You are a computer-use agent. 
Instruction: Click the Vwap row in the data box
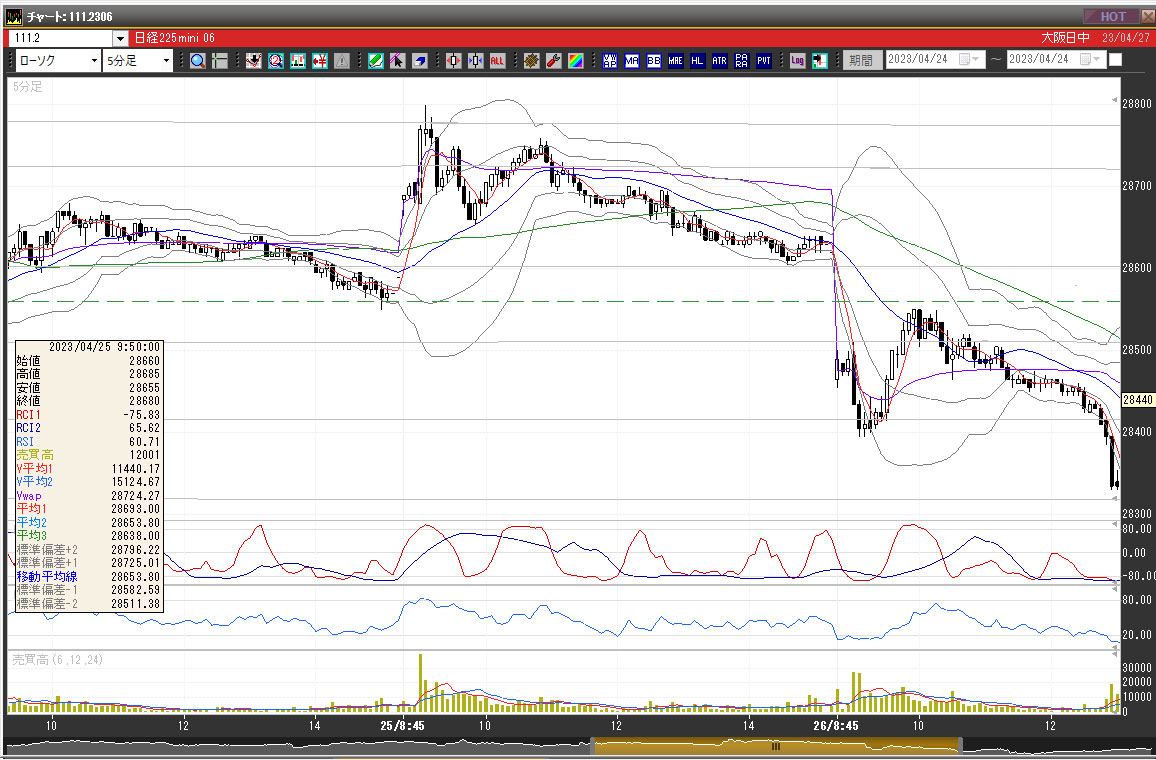[88, 496]
